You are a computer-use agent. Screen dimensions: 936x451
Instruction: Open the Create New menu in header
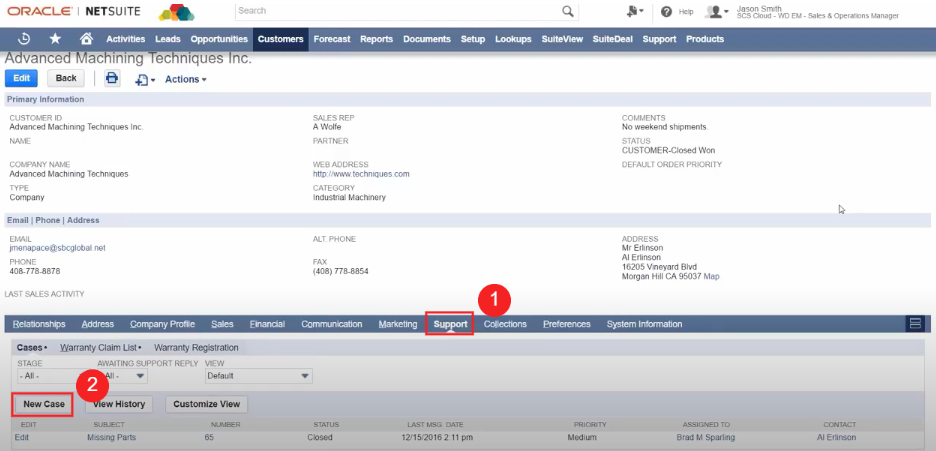635,11
